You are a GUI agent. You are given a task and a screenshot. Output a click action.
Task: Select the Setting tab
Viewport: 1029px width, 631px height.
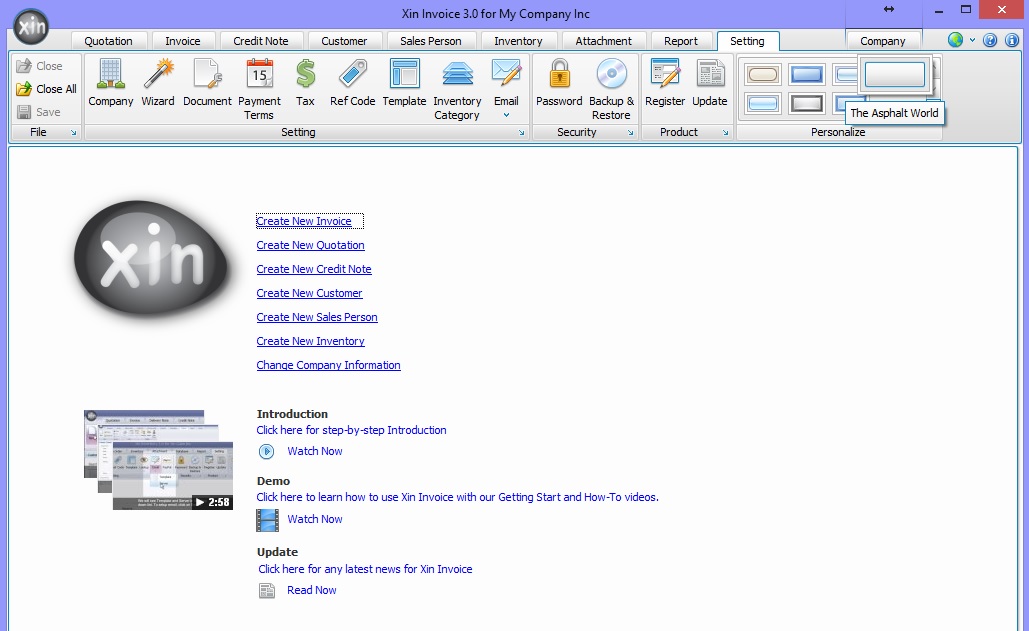[x=747, y=41]
